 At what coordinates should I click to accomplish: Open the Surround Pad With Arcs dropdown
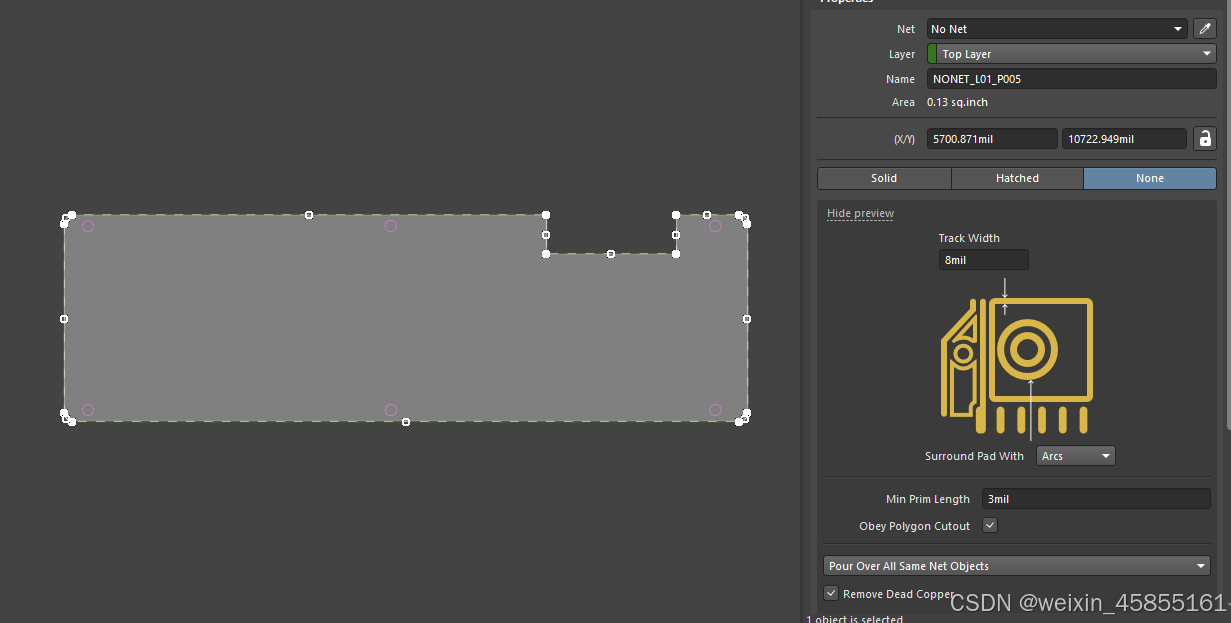(1076, 456)
